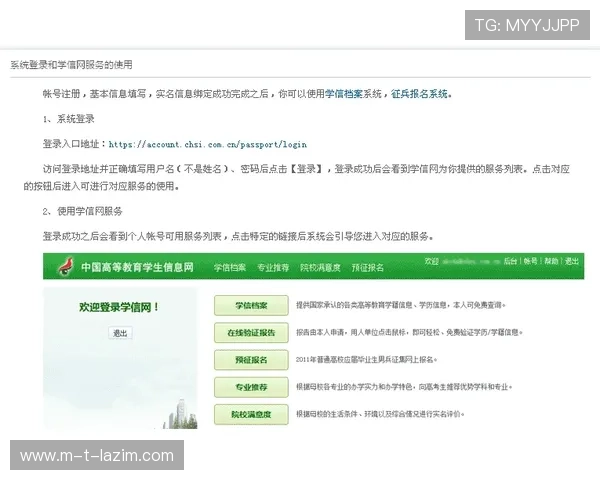Open the 征兵报名系统 link
Screen dimensions: 600x480
point(419,94)
